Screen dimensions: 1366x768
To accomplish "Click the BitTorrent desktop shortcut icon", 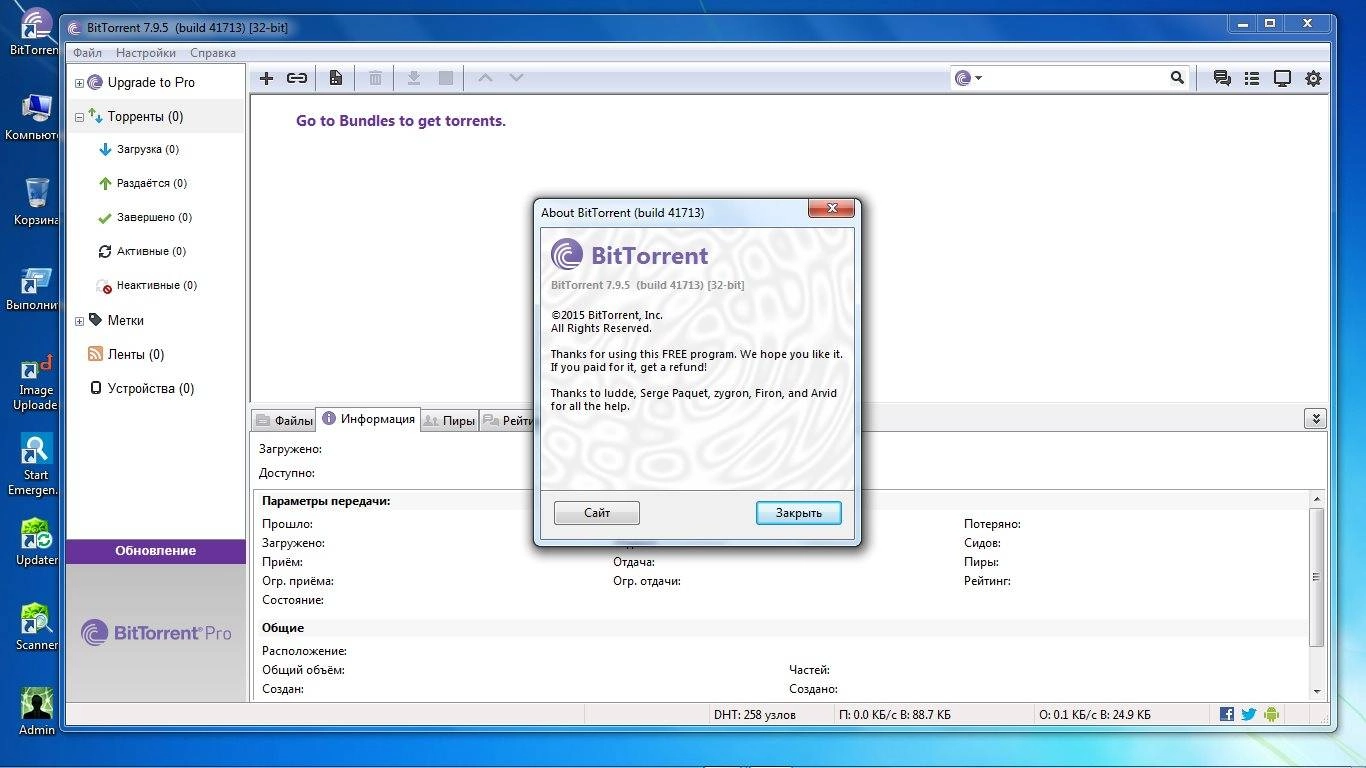I will pyautogui.click(x=37, y=31).
